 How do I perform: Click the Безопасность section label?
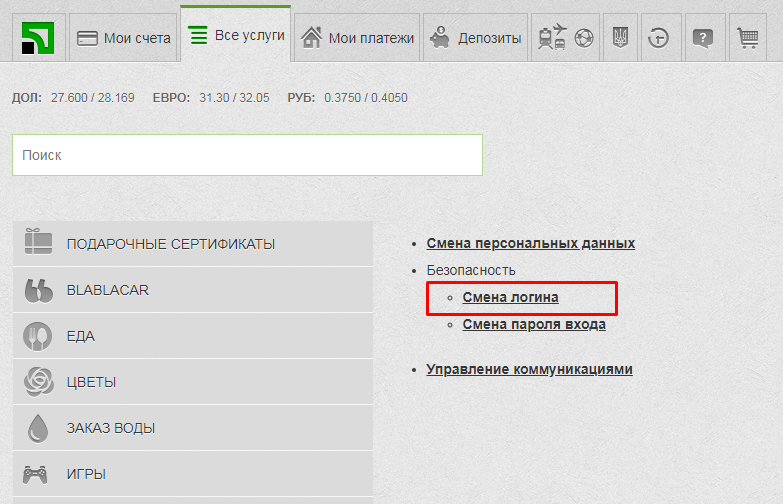pos(471,270)
